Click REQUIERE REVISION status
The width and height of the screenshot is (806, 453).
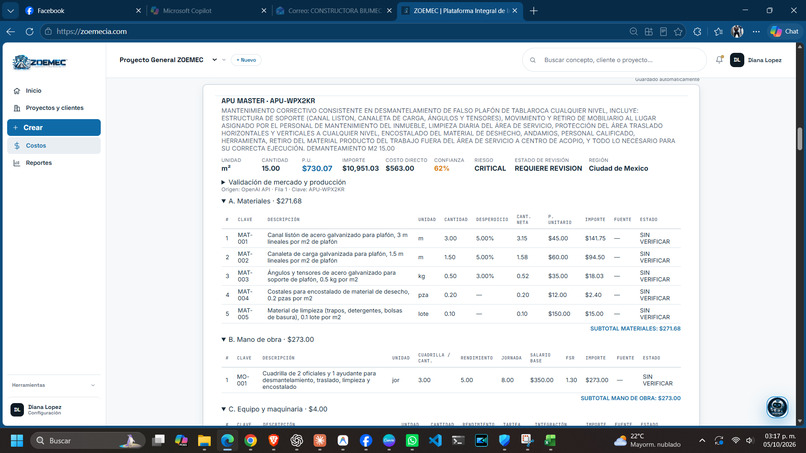click(x=548, y=169)
